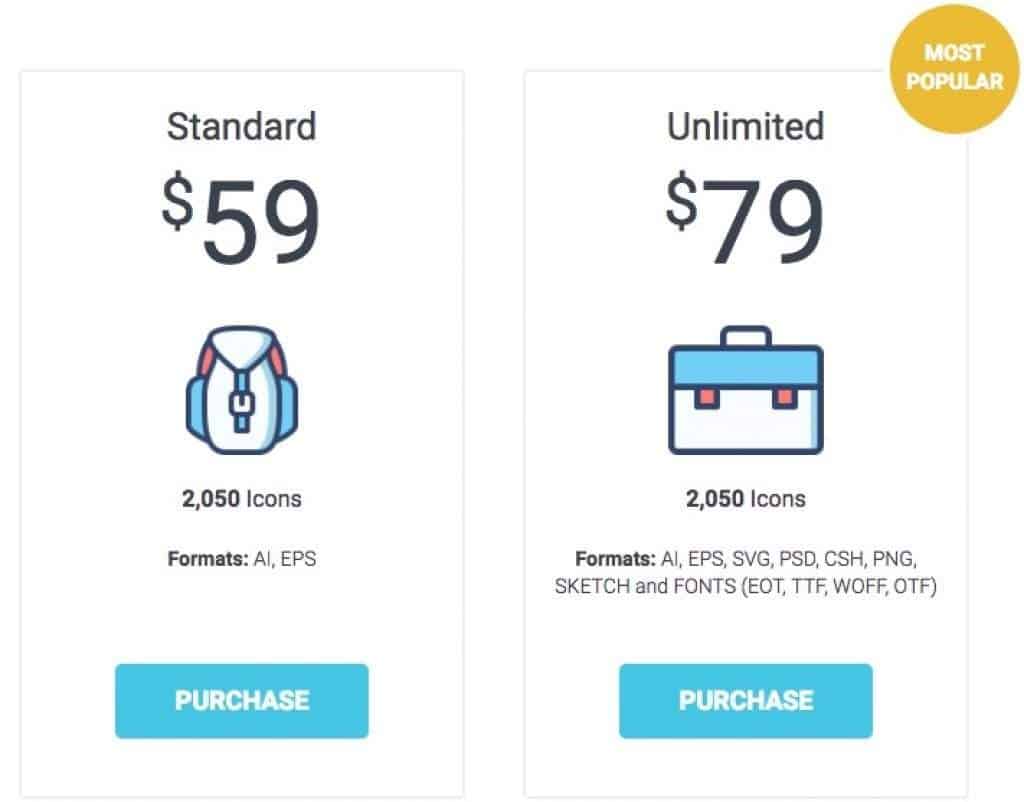Click the 2,050 Icons text under Standard
Screen dimensions: 1024x802
pyautogui.click(x=242, y=498)
